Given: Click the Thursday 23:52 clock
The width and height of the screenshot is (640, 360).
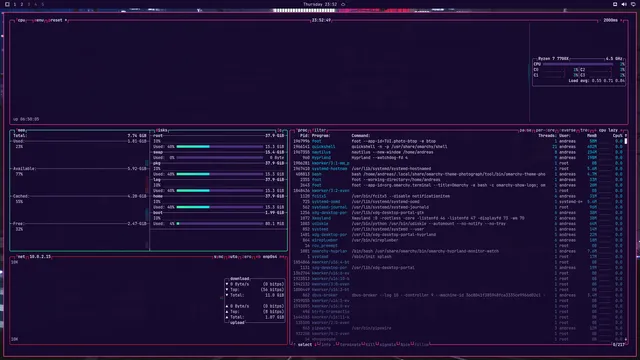Looking at the screenshot, I should (x=320, y=4).
